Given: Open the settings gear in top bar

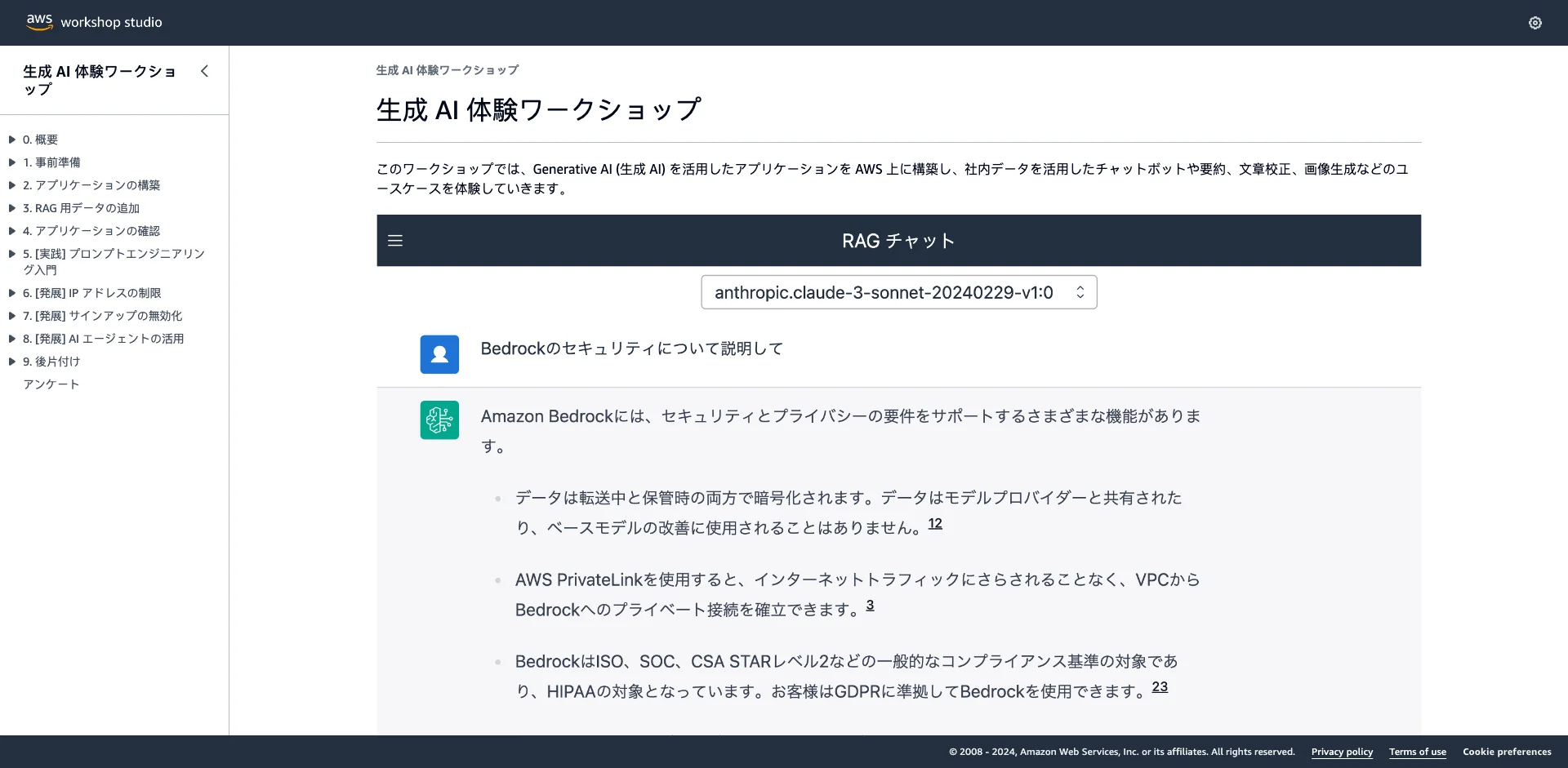Looking at the screenshot, I should point(1535,23).
